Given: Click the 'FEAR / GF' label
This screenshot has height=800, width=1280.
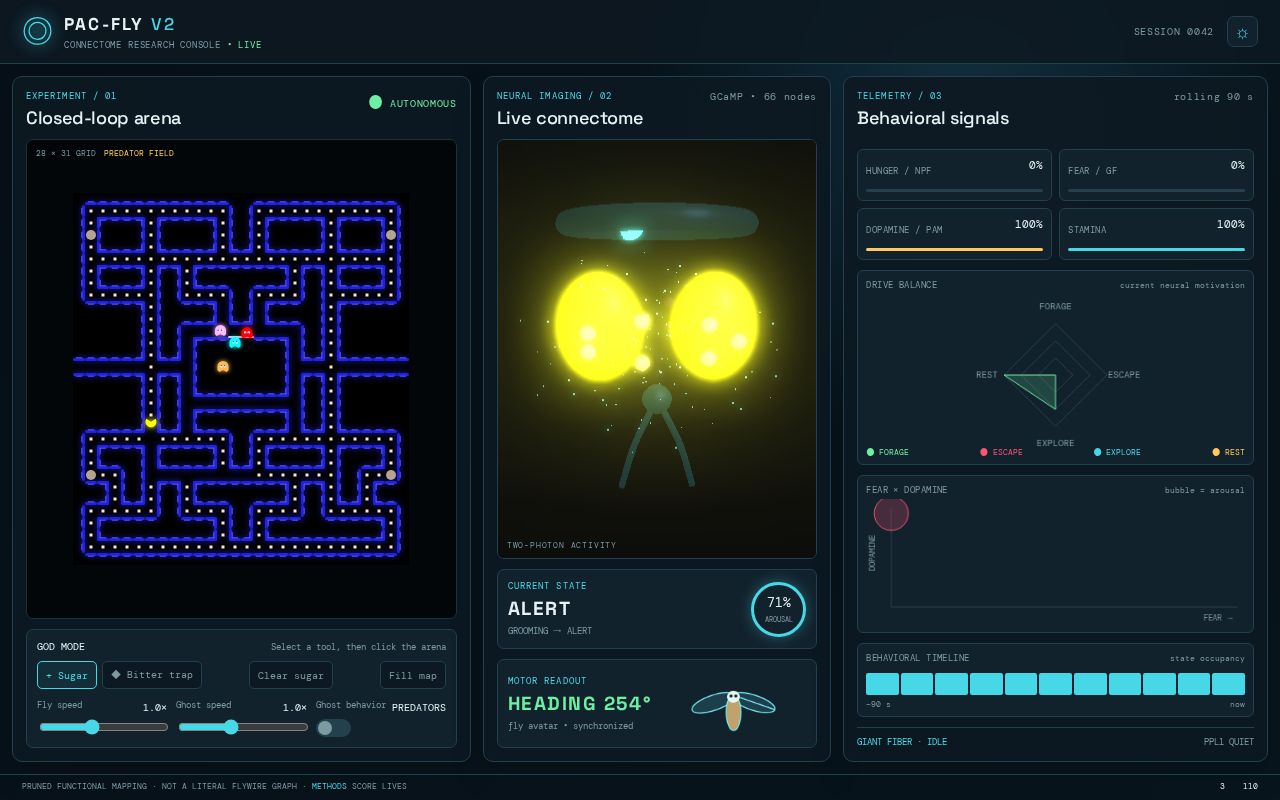Looking at the screenshot, I should point(1093,171).
